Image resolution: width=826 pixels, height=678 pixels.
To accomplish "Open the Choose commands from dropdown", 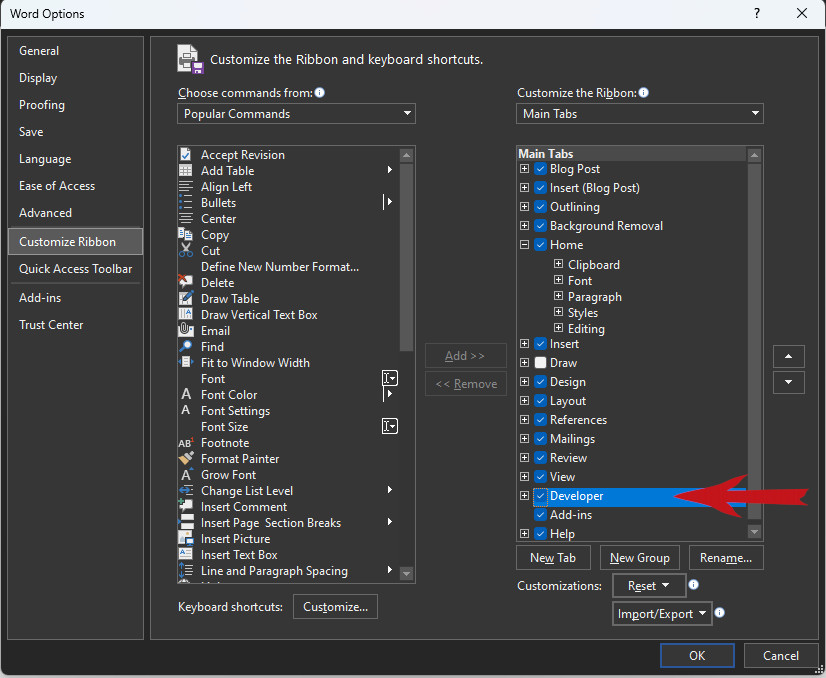I will pyautogui.click(x=297, y=114).
